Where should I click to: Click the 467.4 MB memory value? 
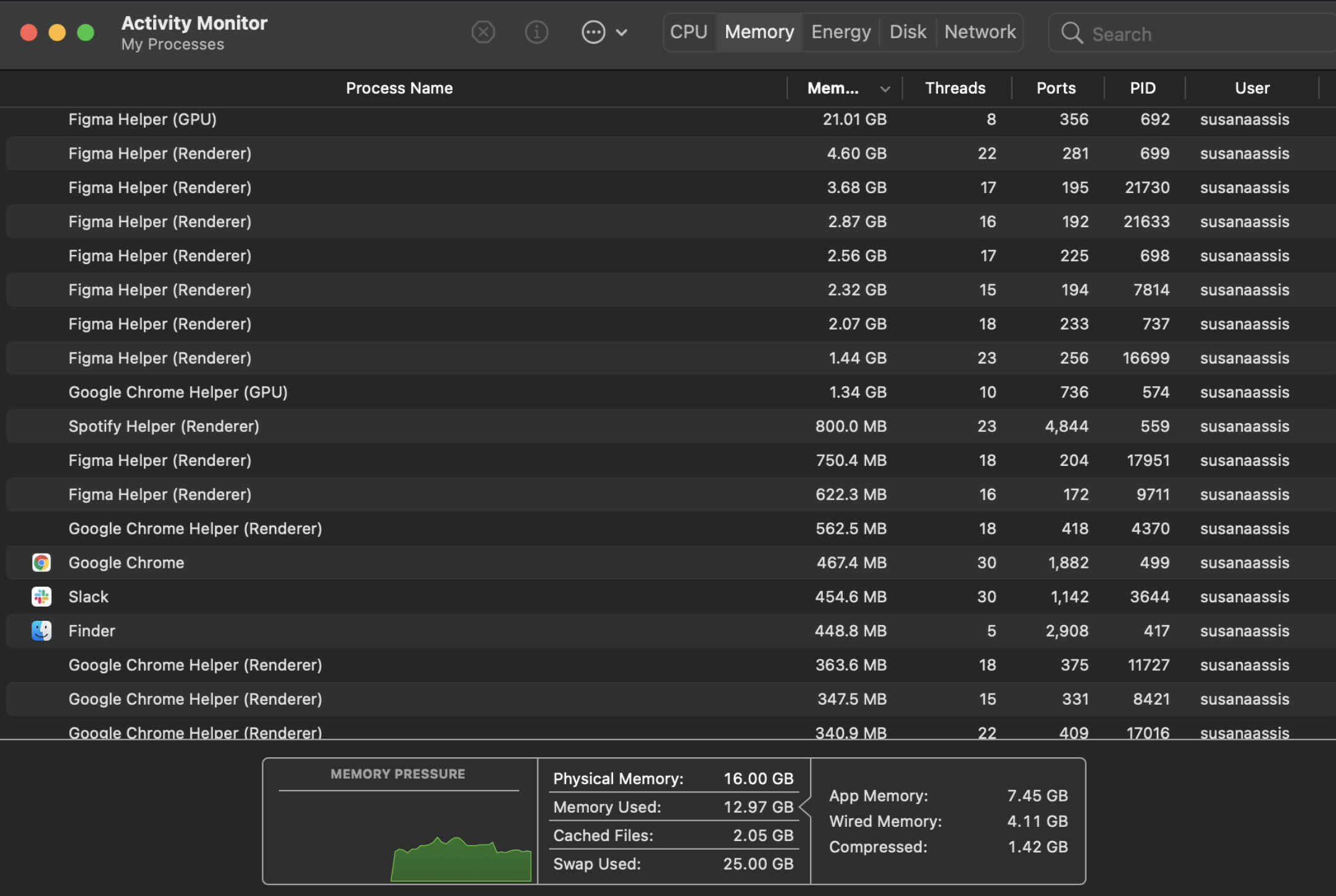851,563
